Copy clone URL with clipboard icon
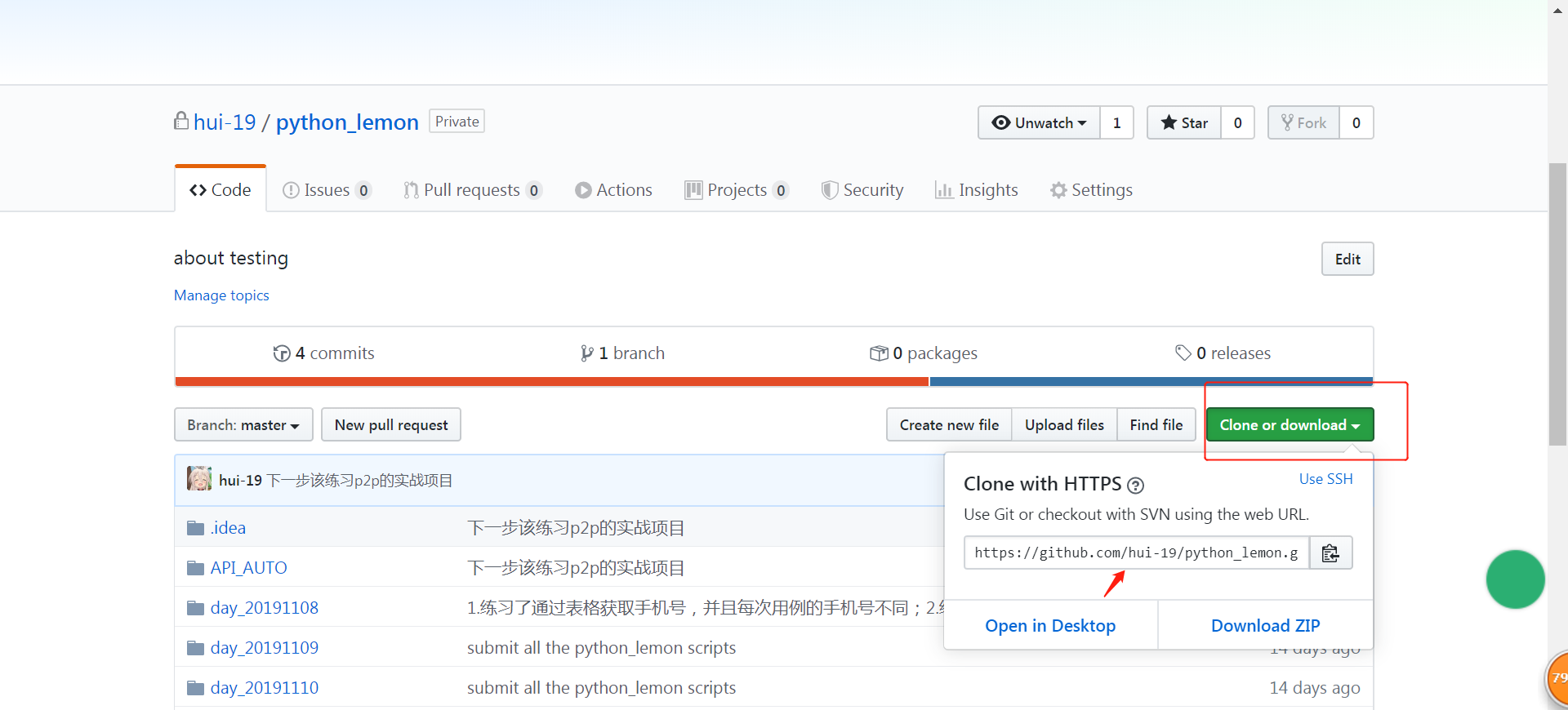This screenshot has height=710, width=1568. (1330, 552)
